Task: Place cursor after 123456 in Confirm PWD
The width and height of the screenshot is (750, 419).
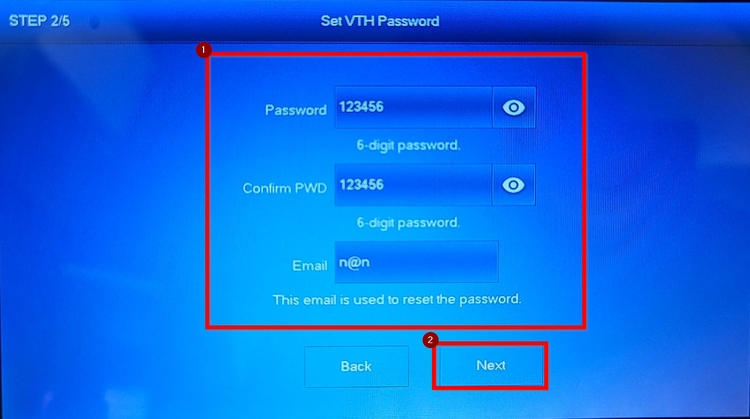Action: (x=385, y=185)
